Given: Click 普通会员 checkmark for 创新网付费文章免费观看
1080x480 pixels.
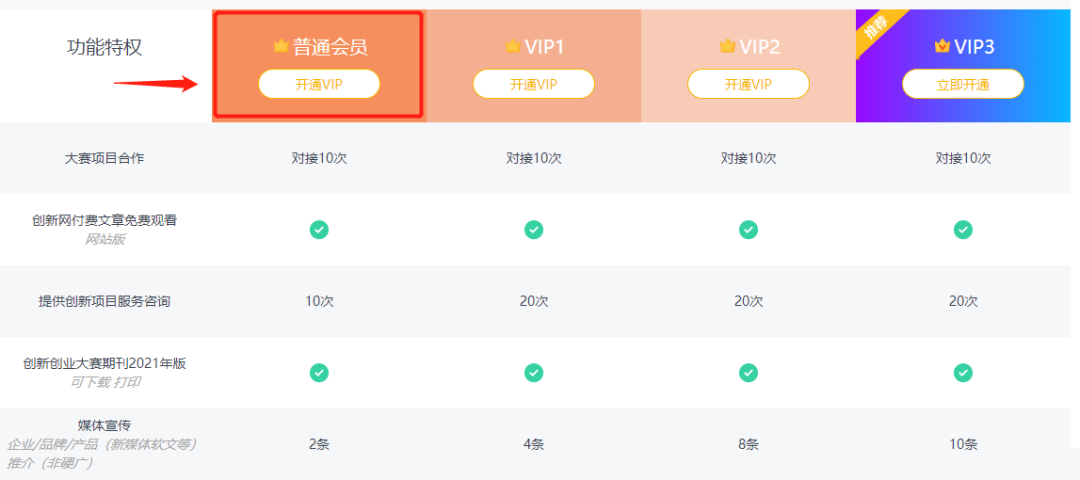Looking at the screenshot, I should [x=319, y=229].
